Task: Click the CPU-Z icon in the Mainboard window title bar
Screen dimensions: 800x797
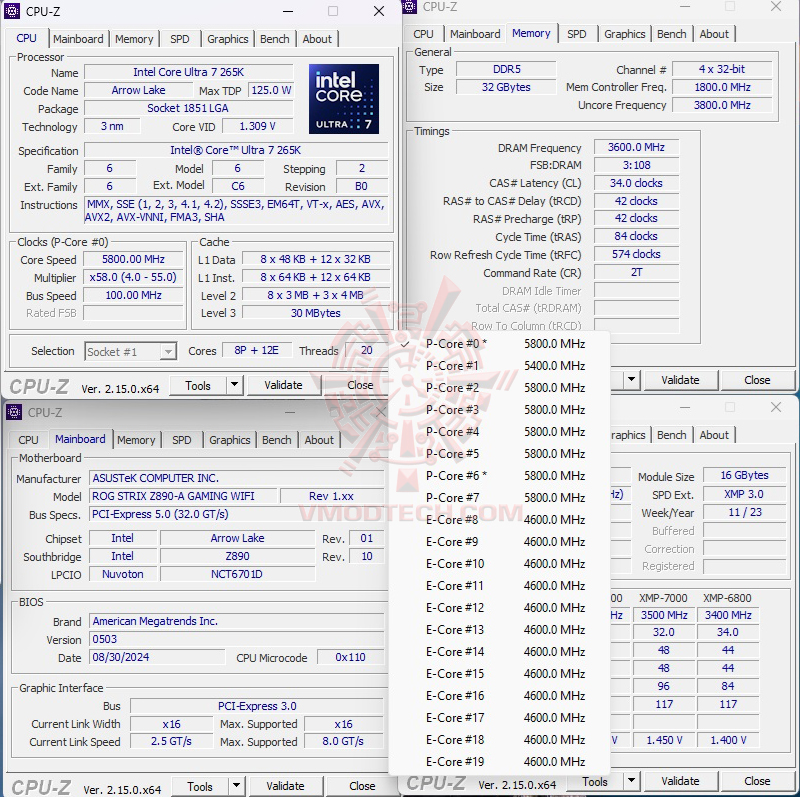Action: point(12,412)
